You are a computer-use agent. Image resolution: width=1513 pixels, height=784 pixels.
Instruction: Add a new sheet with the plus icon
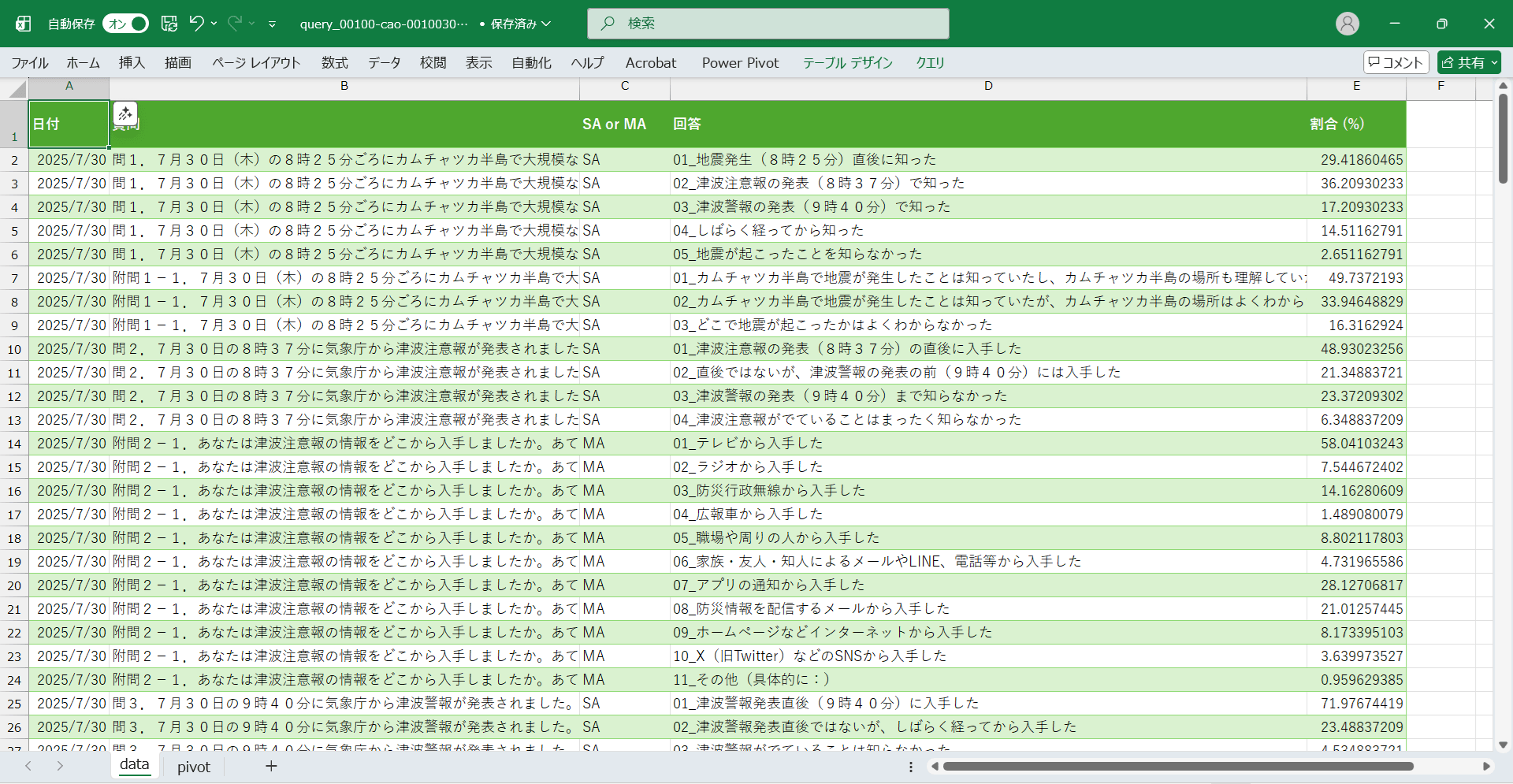[x=271, y=766]
